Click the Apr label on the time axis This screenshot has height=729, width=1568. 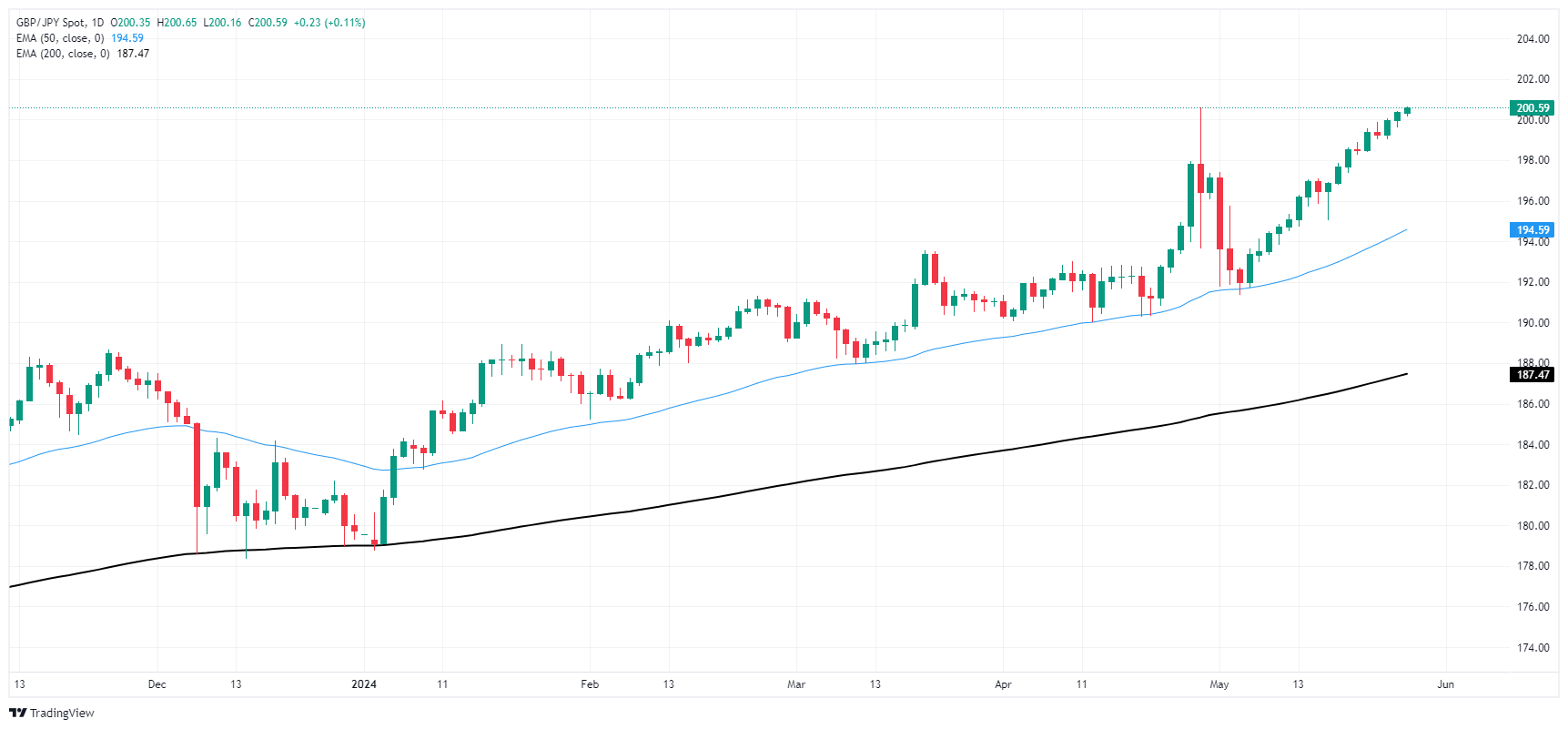coord(1003,684)
